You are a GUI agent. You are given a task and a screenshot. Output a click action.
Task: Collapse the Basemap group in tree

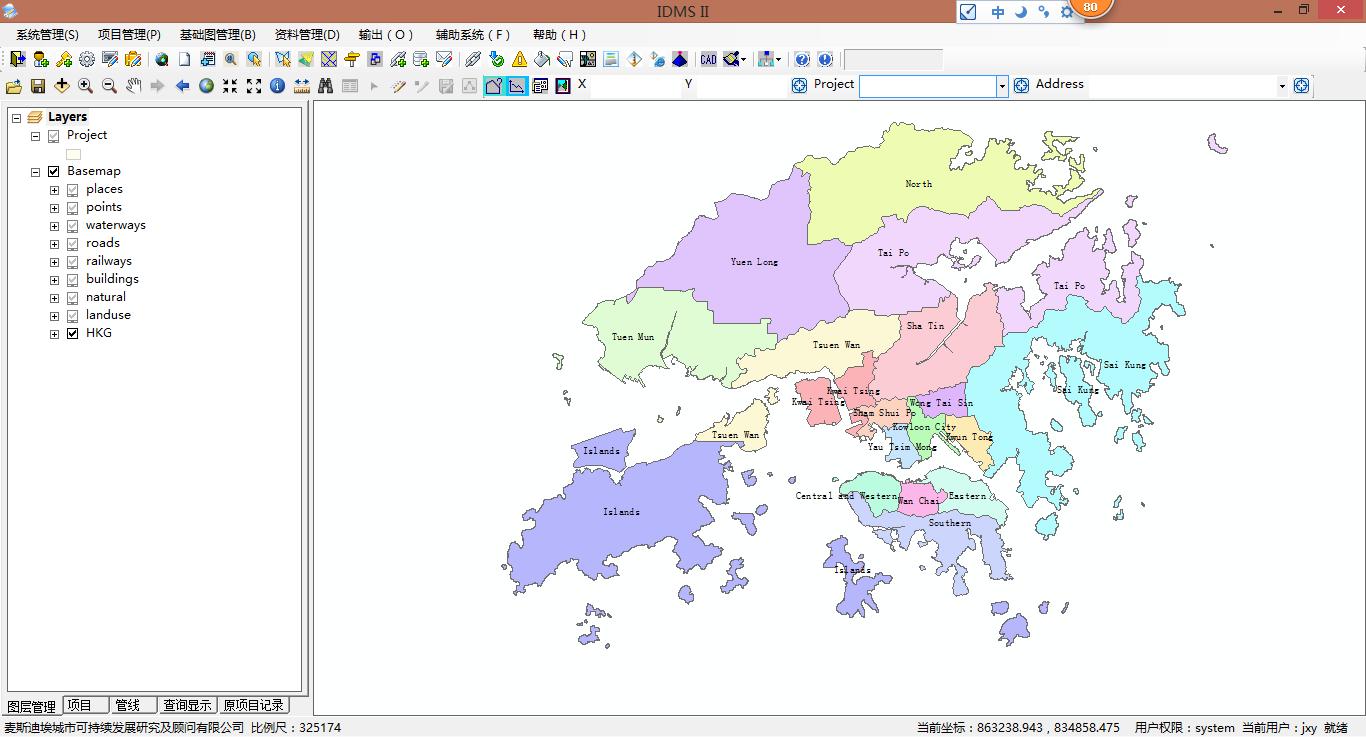pyautogui.click(x=36, y=172)
